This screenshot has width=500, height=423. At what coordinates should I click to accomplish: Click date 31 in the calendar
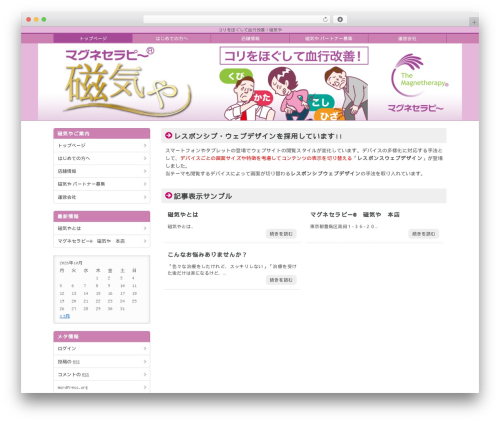(x=122, y=309)
